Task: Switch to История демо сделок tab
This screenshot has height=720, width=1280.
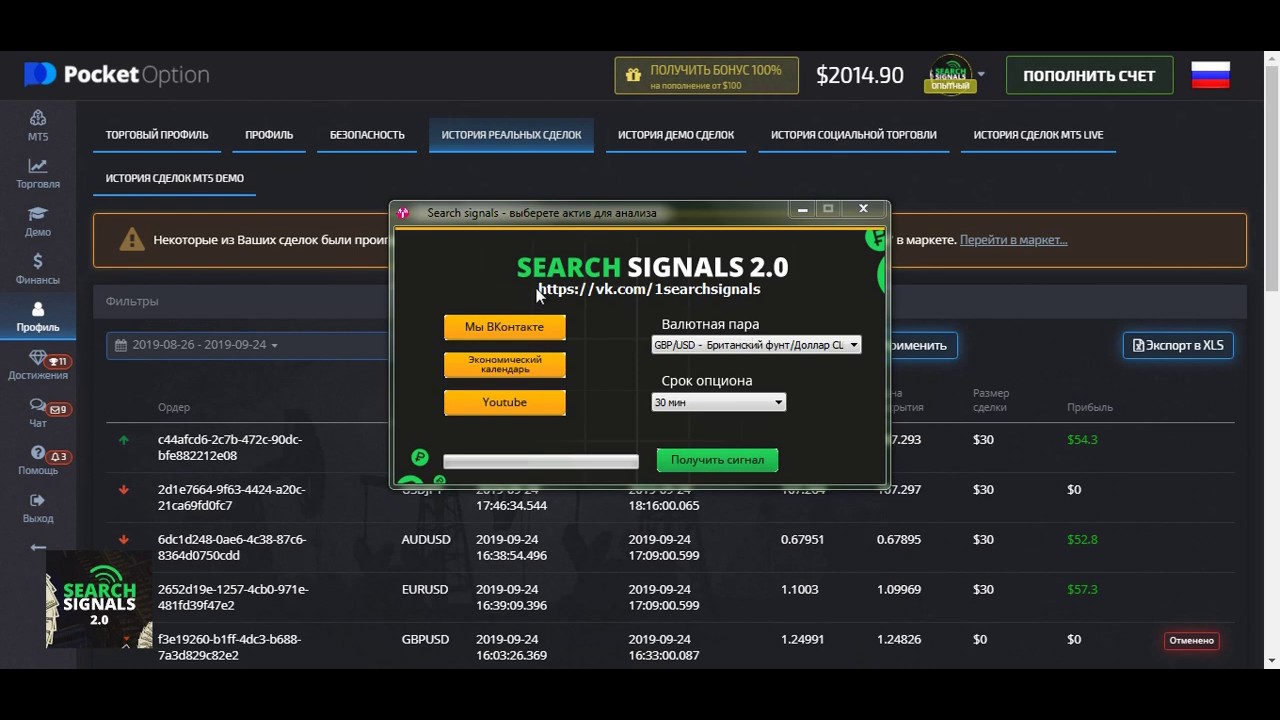Action: pos(676,135)
